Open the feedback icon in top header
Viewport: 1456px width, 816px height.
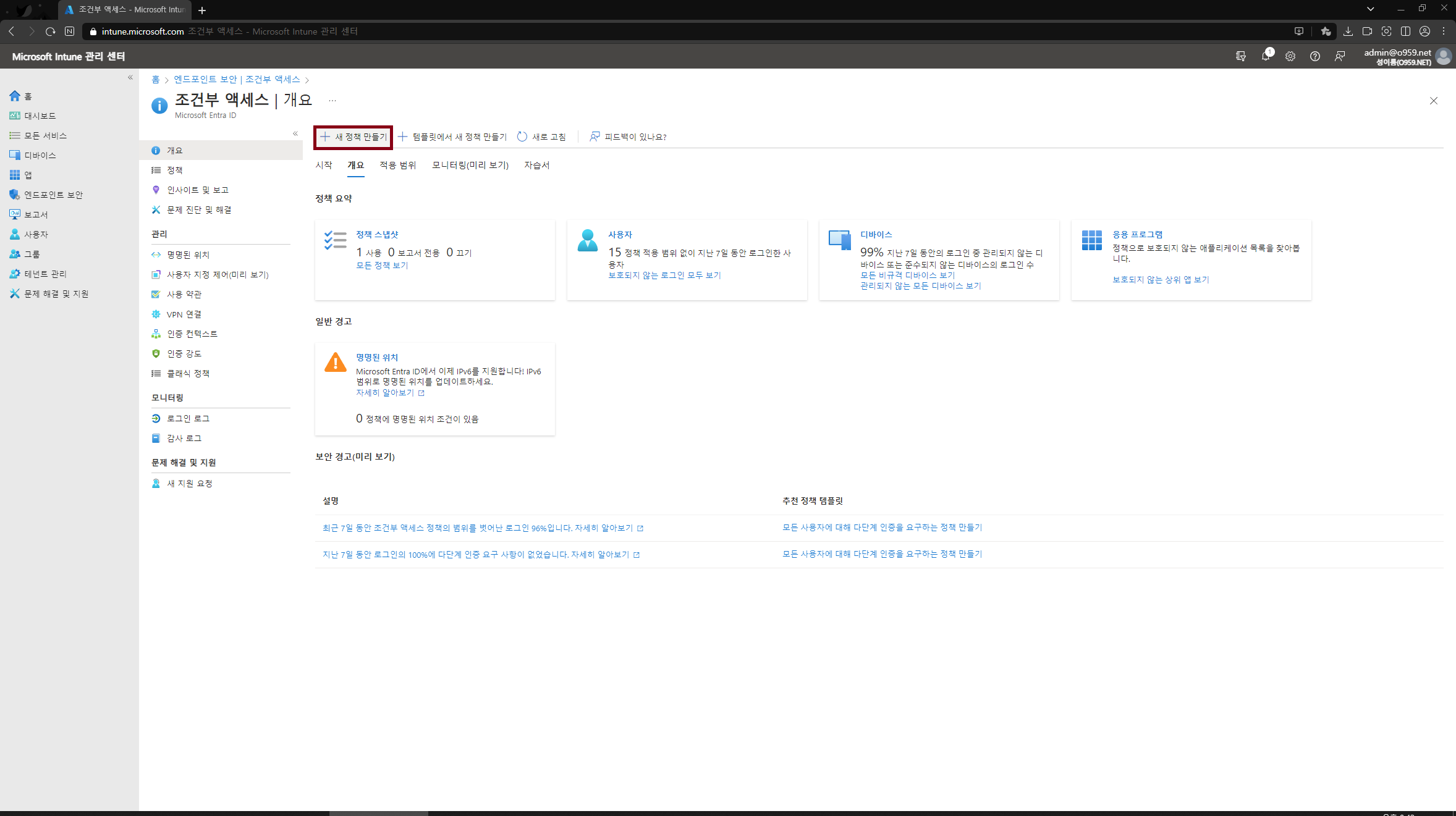(1340, 56)
